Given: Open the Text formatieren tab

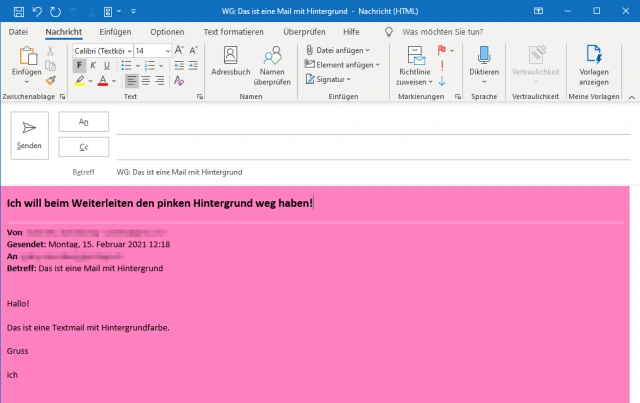Looking at the screenshot, I should tap(233, 32).
